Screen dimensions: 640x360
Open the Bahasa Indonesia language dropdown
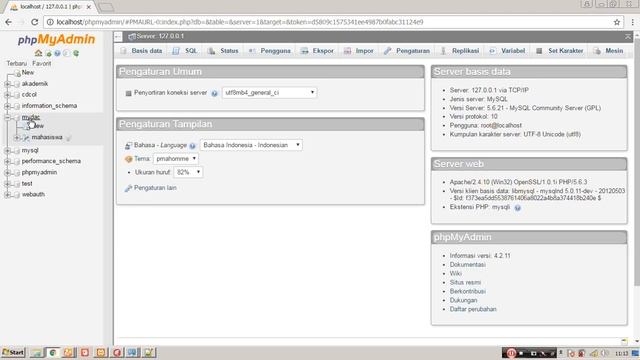point(251,145)
